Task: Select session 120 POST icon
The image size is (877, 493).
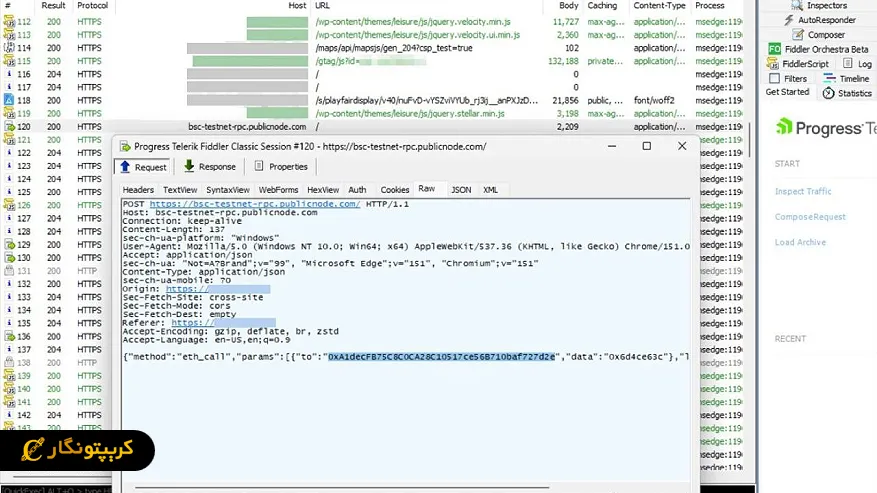Action: [9, 126]
